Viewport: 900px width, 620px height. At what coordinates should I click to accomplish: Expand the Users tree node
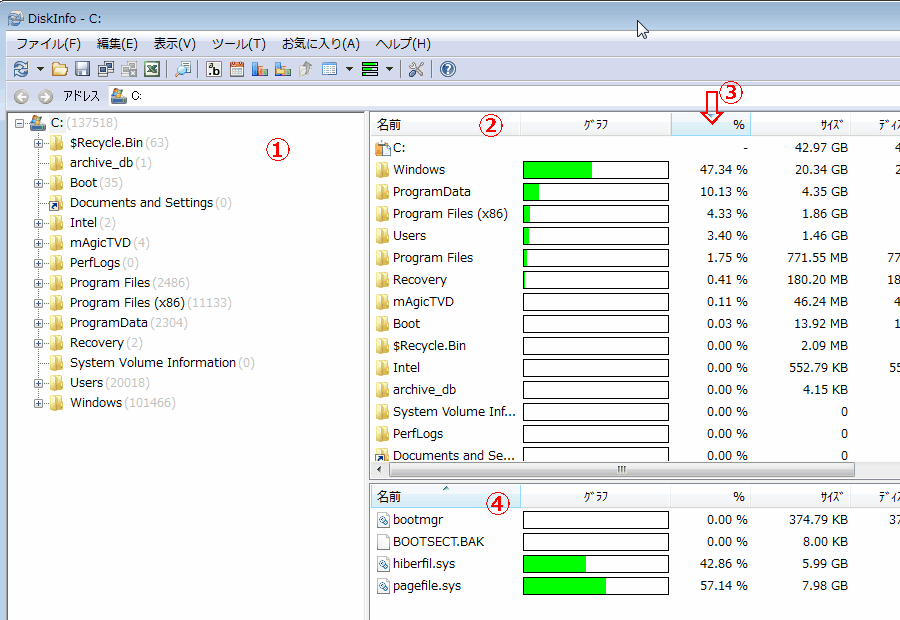[x=40, y=383]
